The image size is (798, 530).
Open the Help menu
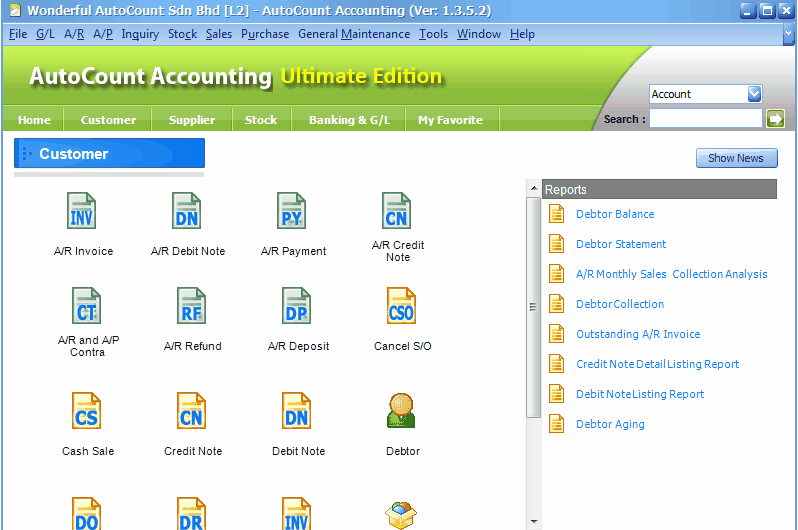[x=522, y=34]
